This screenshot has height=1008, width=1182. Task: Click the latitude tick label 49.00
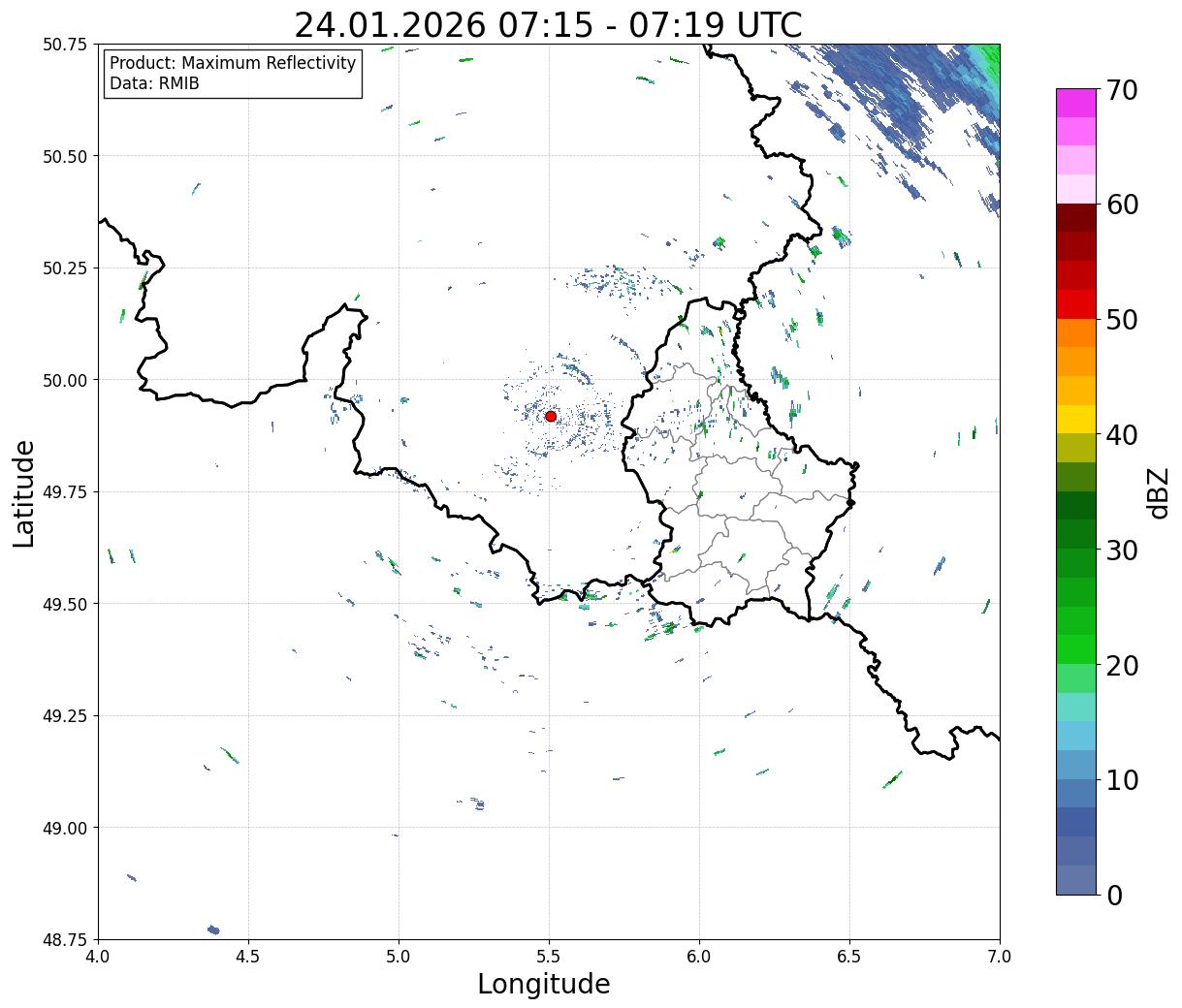point(65,828)
